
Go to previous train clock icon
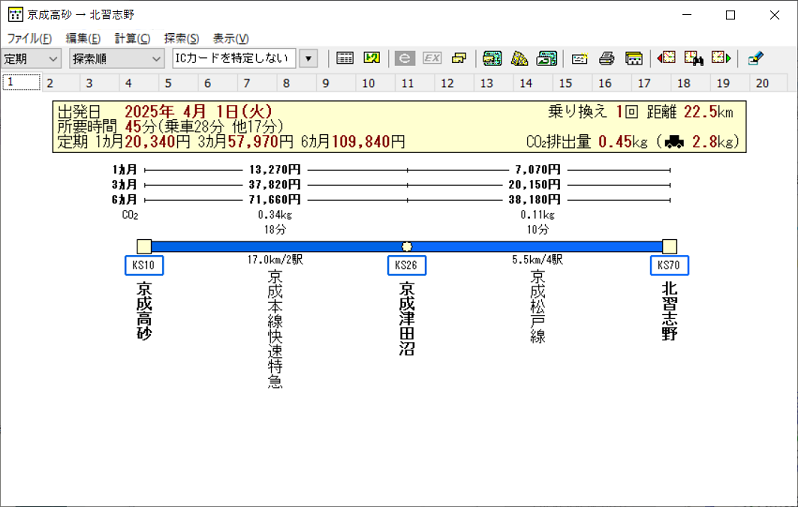[x=666, y=58]
